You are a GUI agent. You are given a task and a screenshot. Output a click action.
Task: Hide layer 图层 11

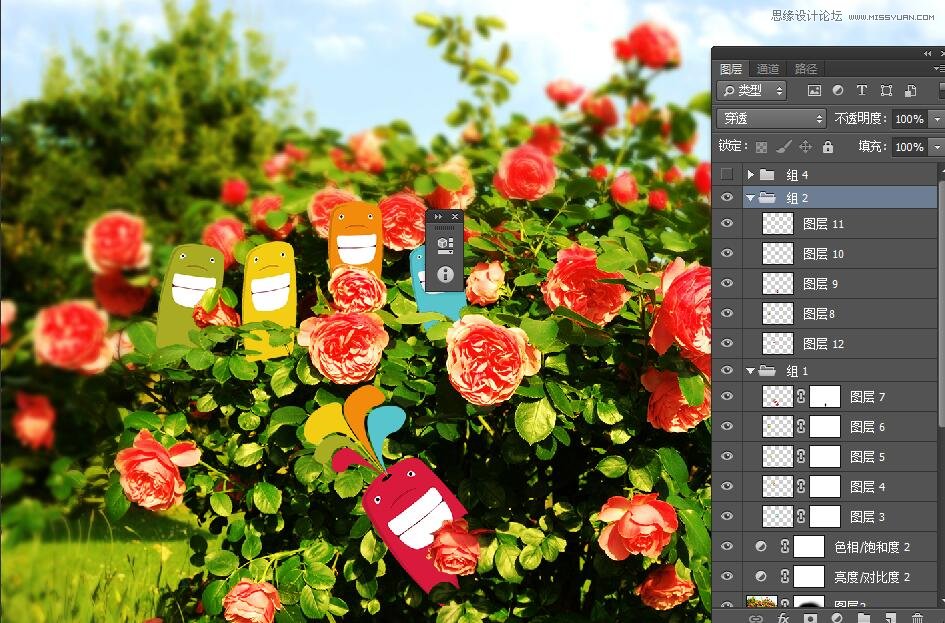[x=727, y=224]
